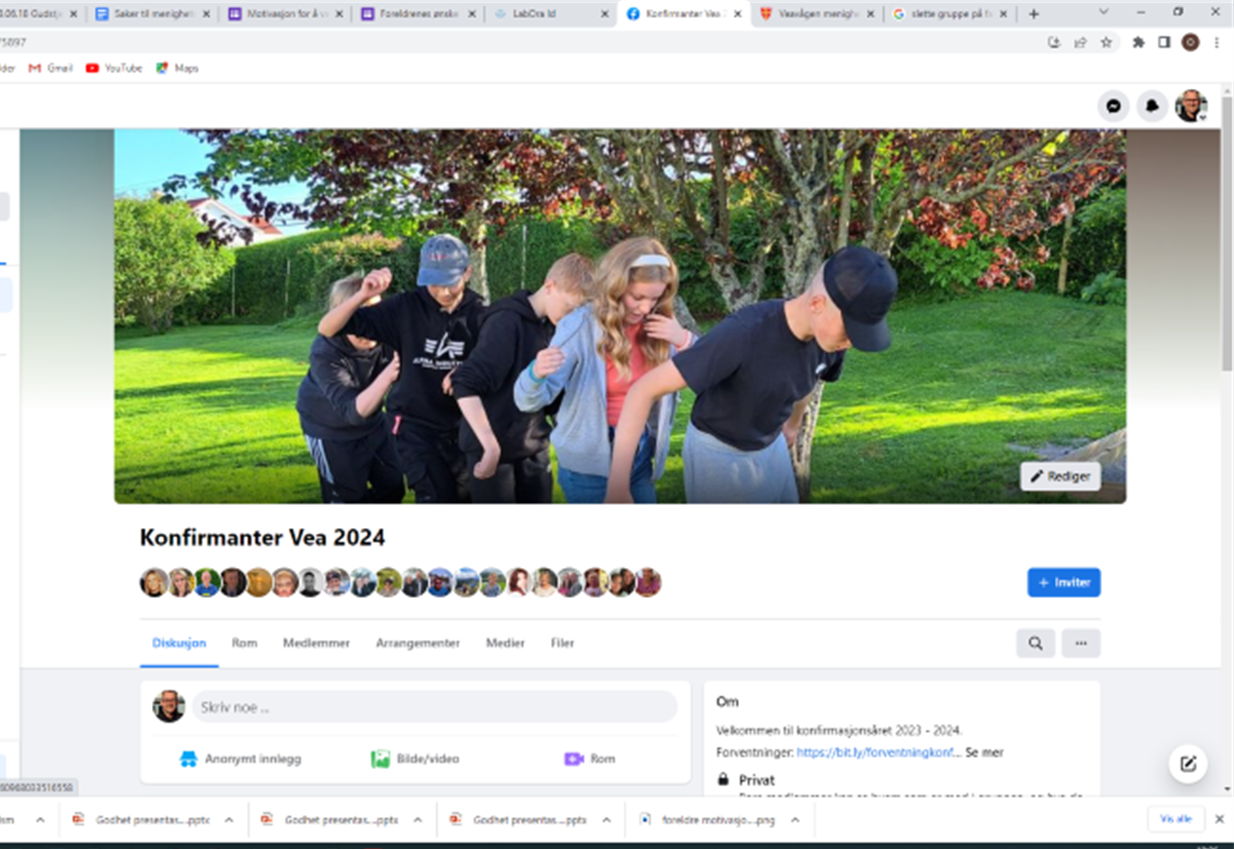This screenshot has width=1234, height=849.
Task: Switch to the Foreldrenes ønske tab
Action: [x=418, y=14]
